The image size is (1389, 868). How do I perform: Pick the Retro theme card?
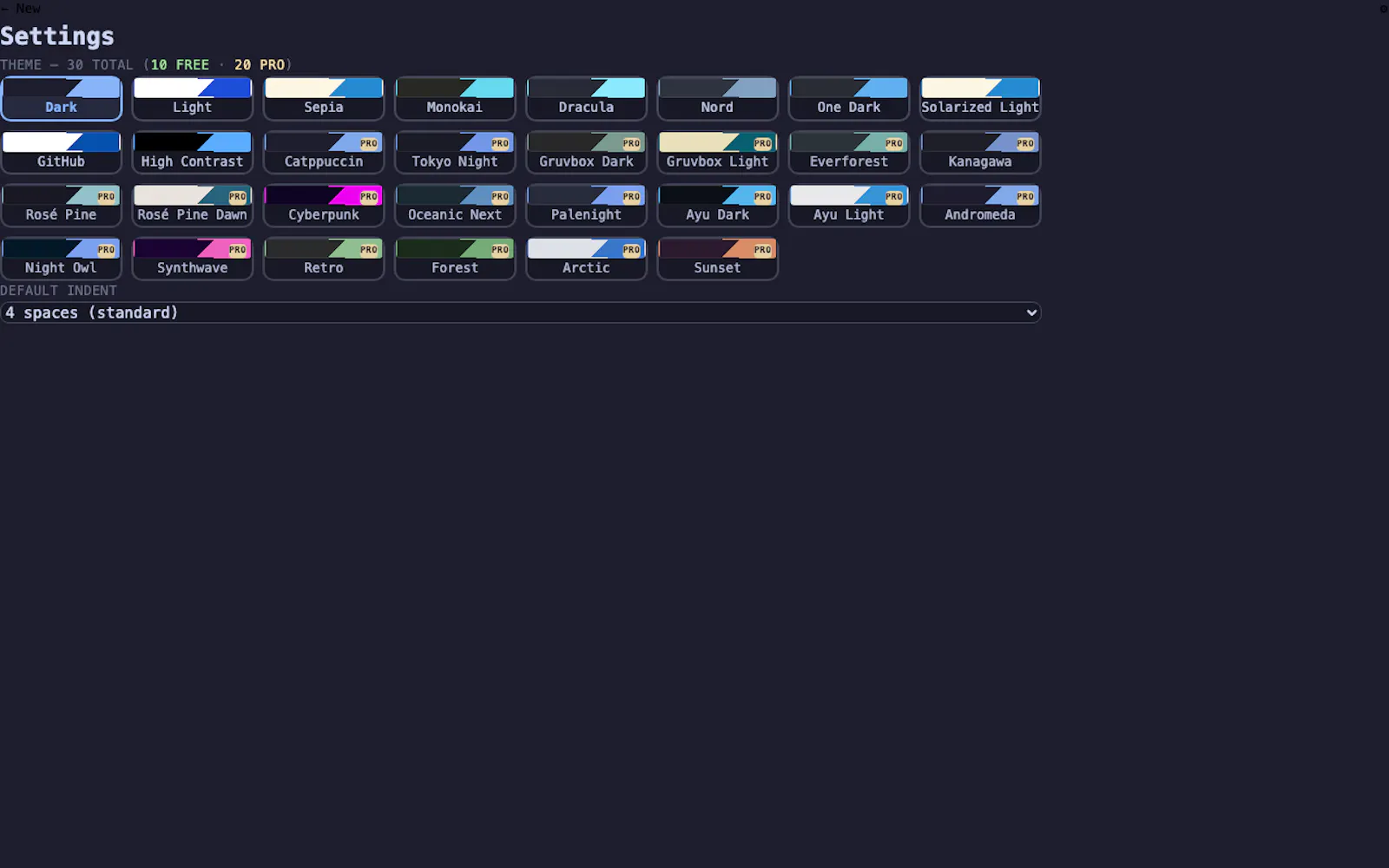(324, 259)
